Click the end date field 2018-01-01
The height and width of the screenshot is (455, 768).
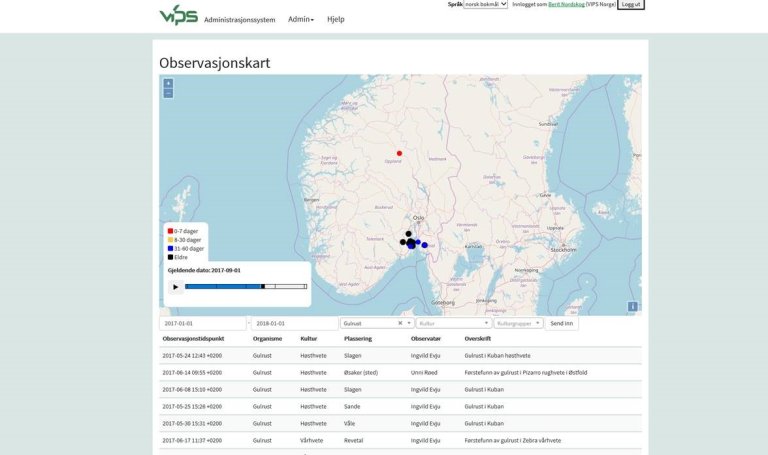294,323
